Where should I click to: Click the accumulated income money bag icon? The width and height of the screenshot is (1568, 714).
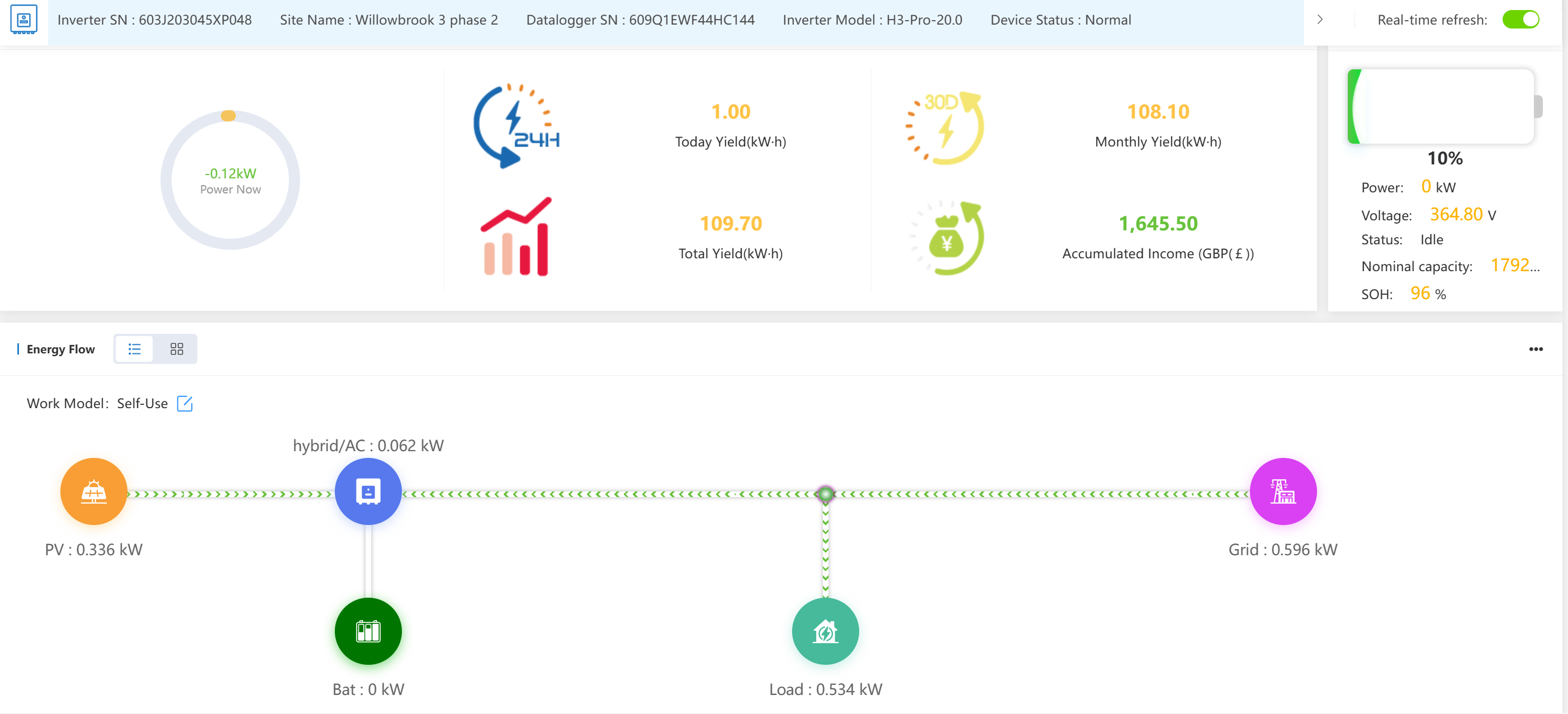pos(947,239)
